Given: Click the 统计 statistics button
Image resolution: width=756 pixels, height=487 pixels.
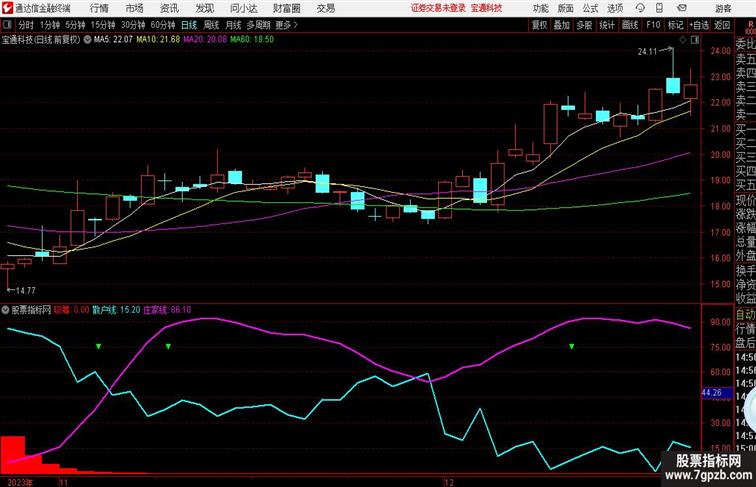Looking at the screenshot, I should 607,25.
